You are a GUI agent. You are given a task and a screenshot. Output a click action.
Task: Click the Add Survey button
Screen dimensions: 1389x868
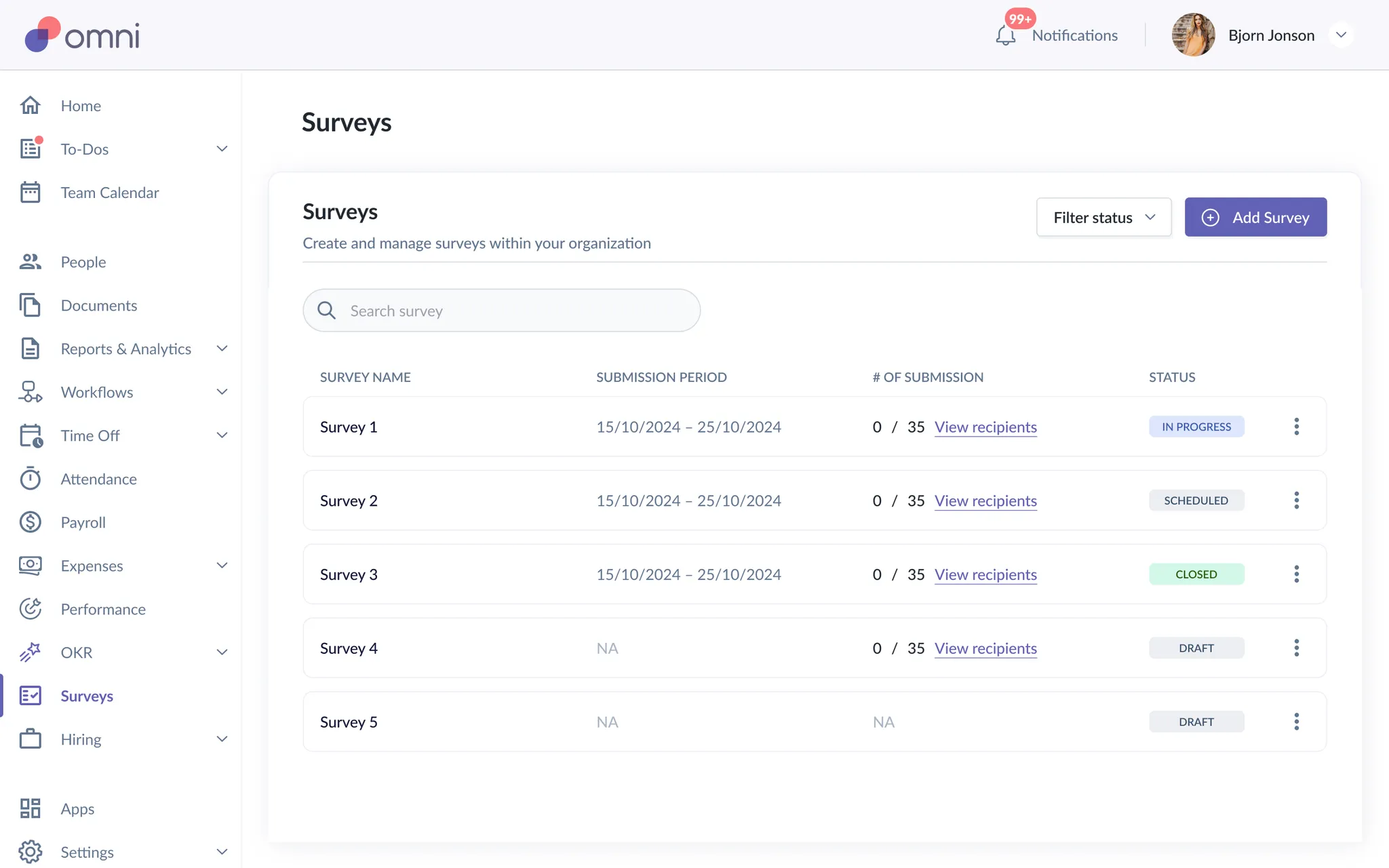coord(1255,217)
